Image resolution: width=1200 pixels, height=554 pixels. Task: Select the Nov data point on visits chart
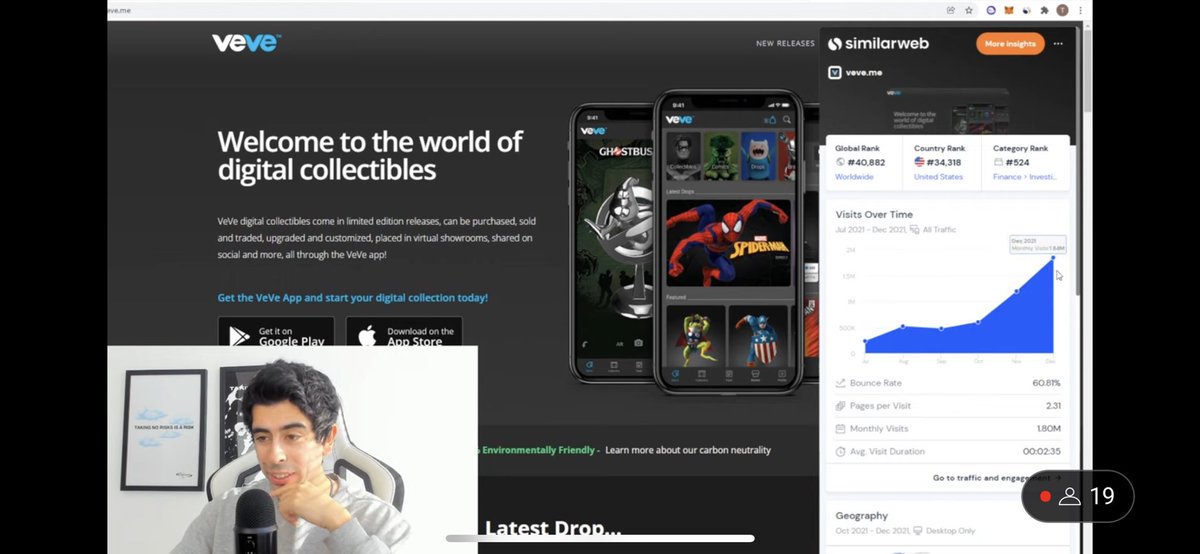[x=1016, y=291]
